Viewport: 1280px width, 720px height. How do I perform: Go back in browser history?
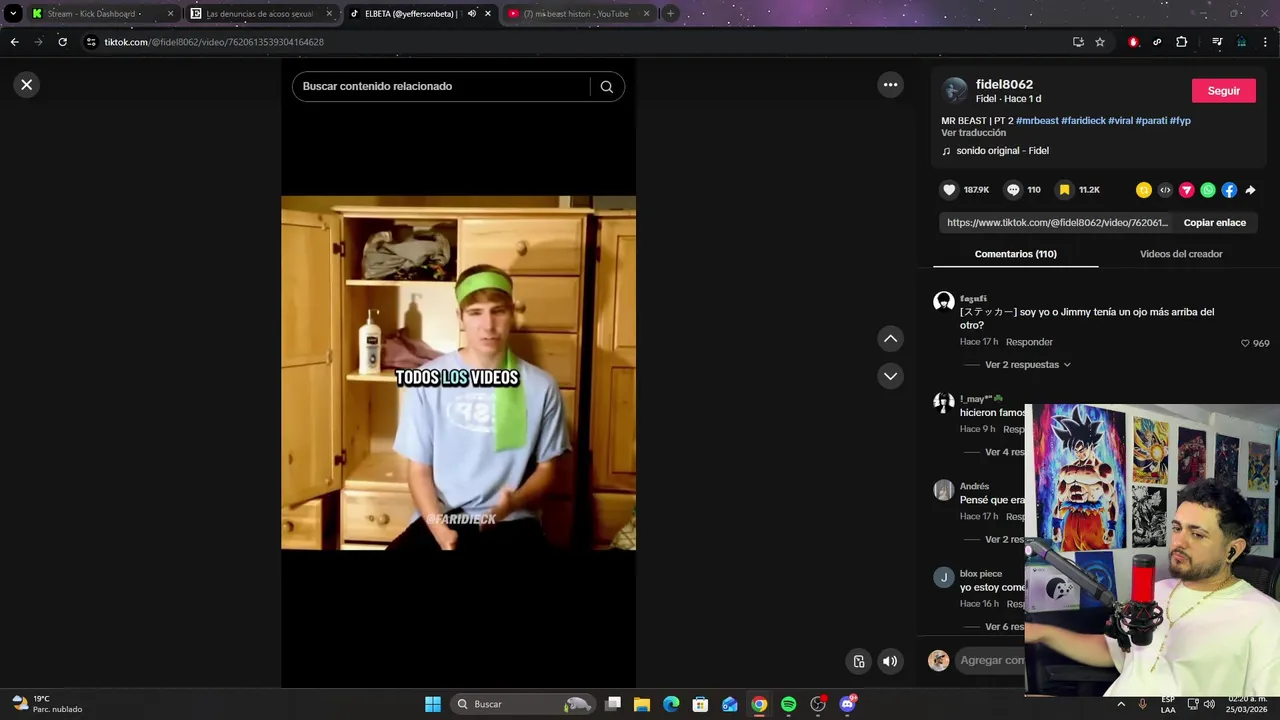[14, 42]
